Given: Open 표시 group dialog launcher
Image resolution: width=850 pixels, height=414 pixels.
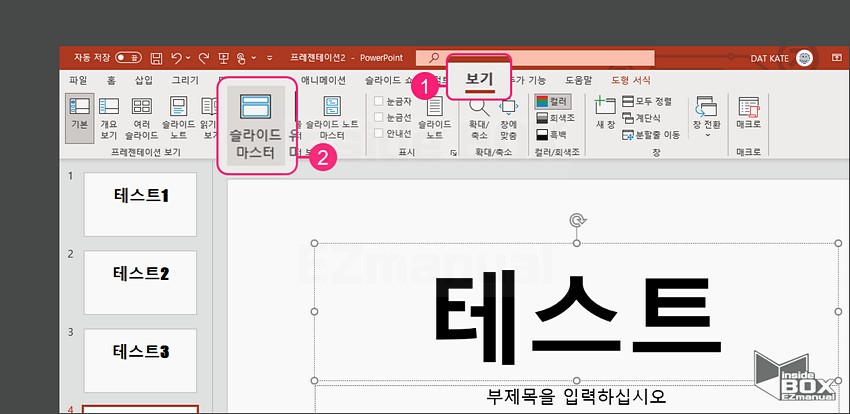Looking at the screenshot, I should (x=453, y=153).
